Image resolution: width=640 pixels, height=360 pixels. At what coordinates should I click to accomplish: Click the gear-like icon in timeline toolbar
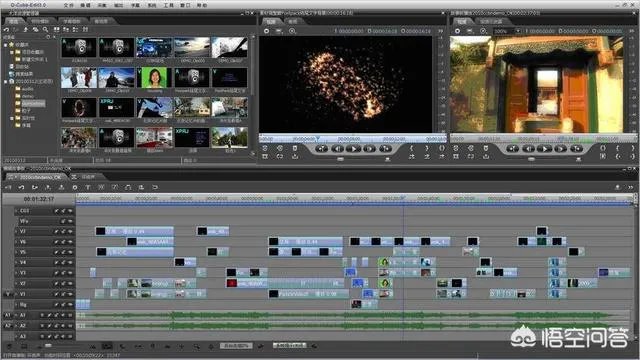75,187
